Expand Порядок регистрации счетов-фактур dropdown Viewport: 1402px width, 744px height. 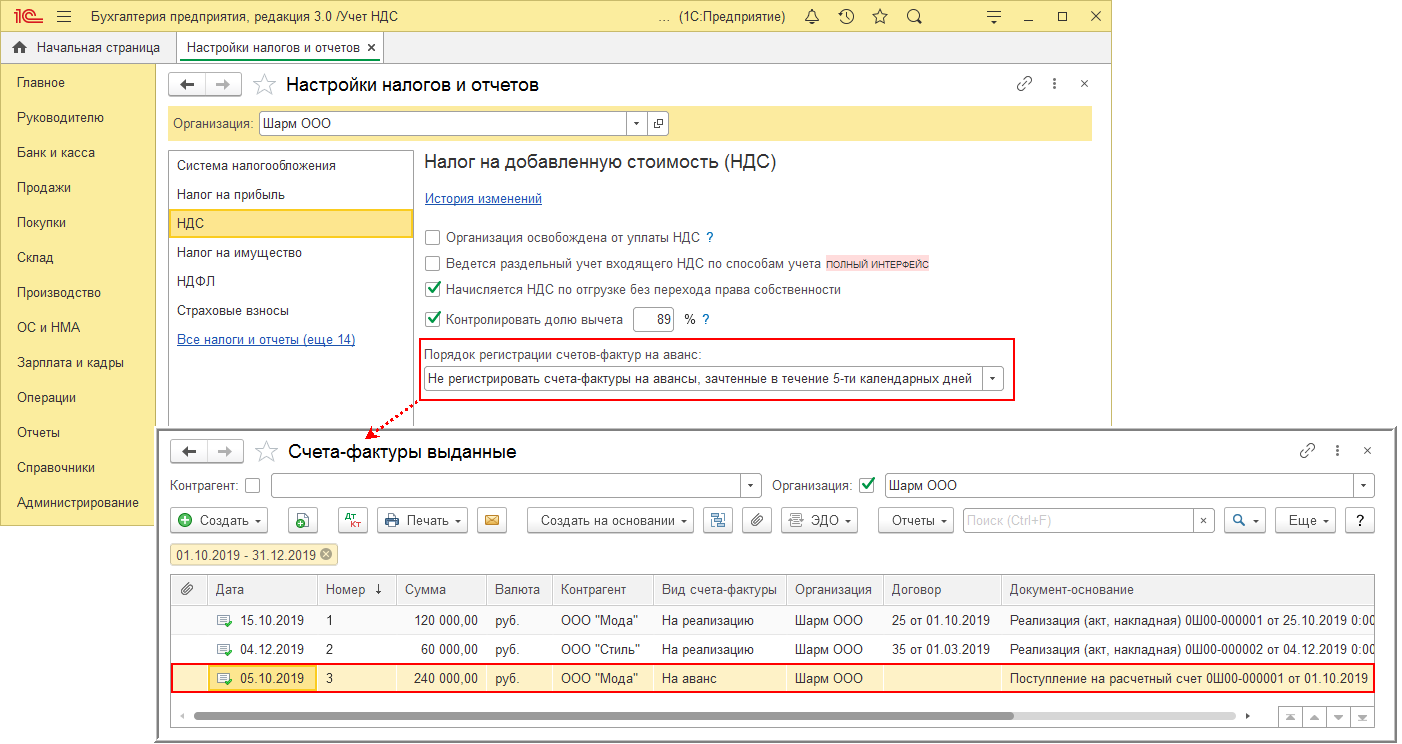click(992, 379)
